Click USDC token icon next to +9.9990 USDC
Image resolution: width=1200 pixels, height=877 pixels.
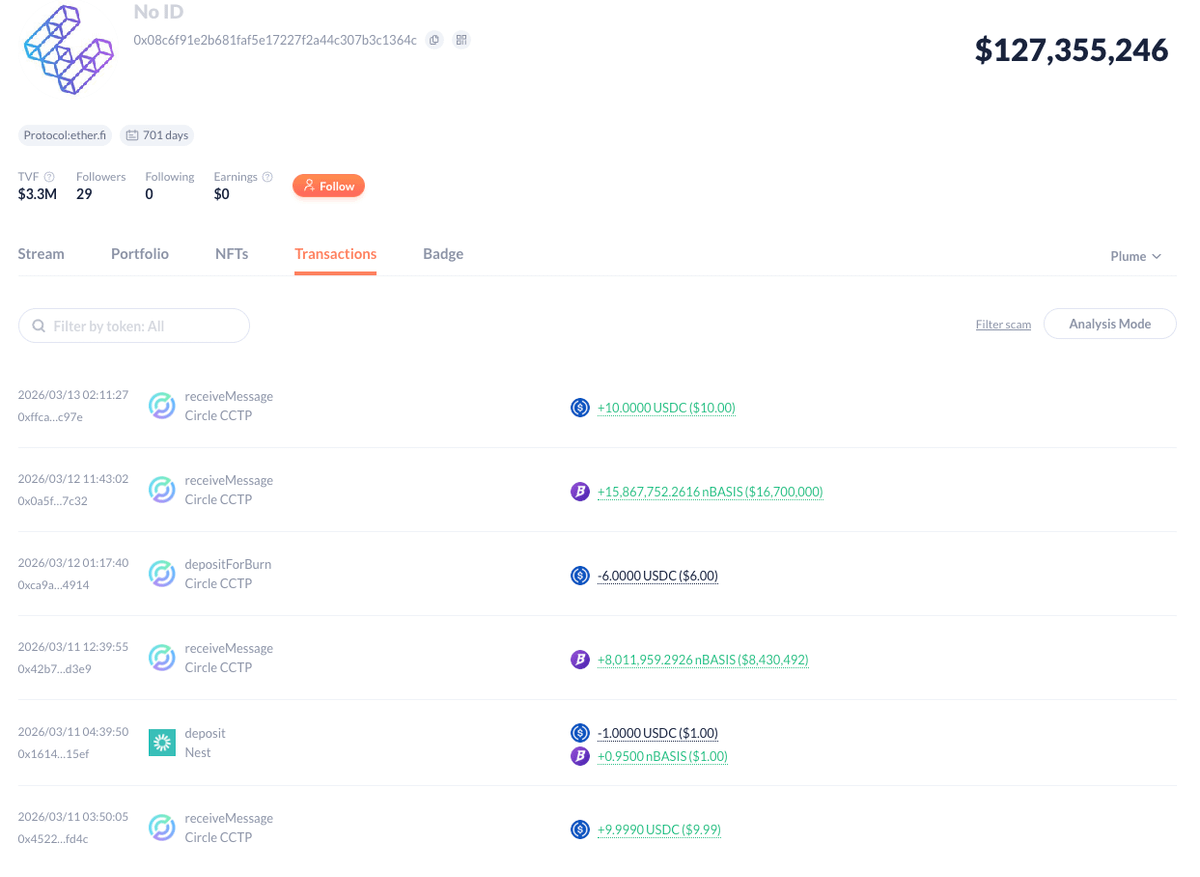pos(580,830)
